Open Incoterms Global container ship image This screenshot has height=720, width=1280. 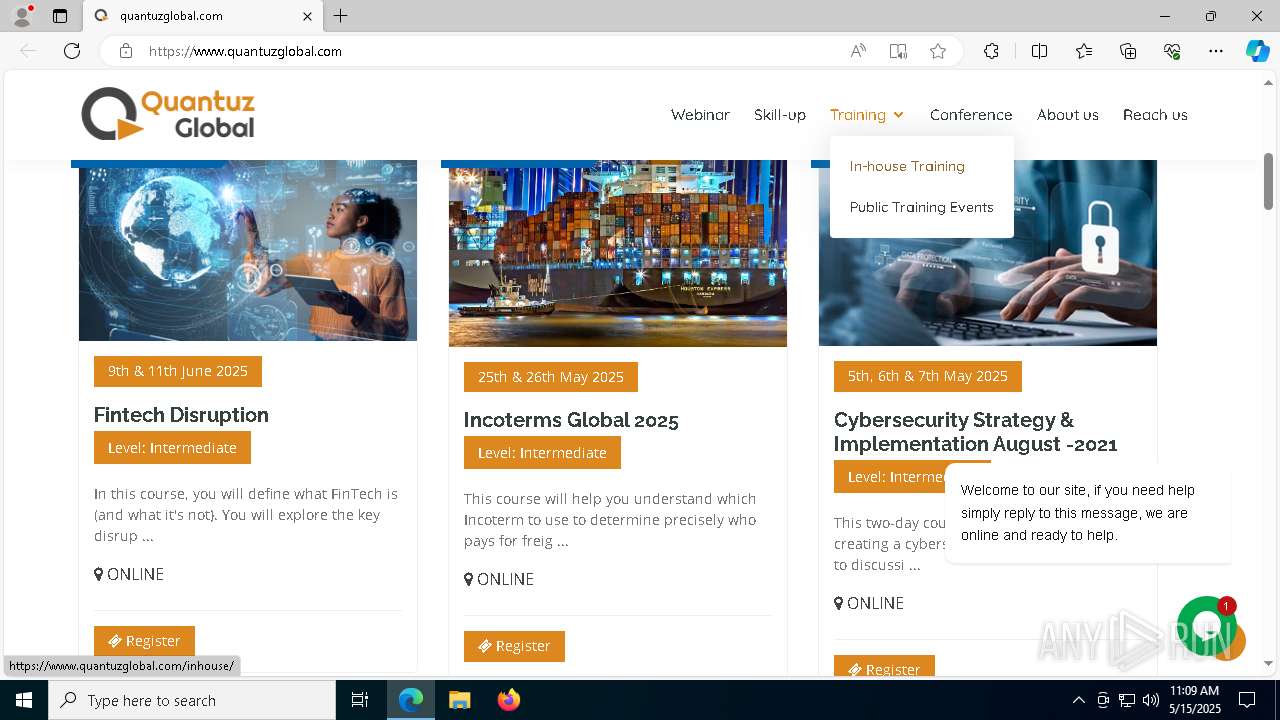pos(618,253)
